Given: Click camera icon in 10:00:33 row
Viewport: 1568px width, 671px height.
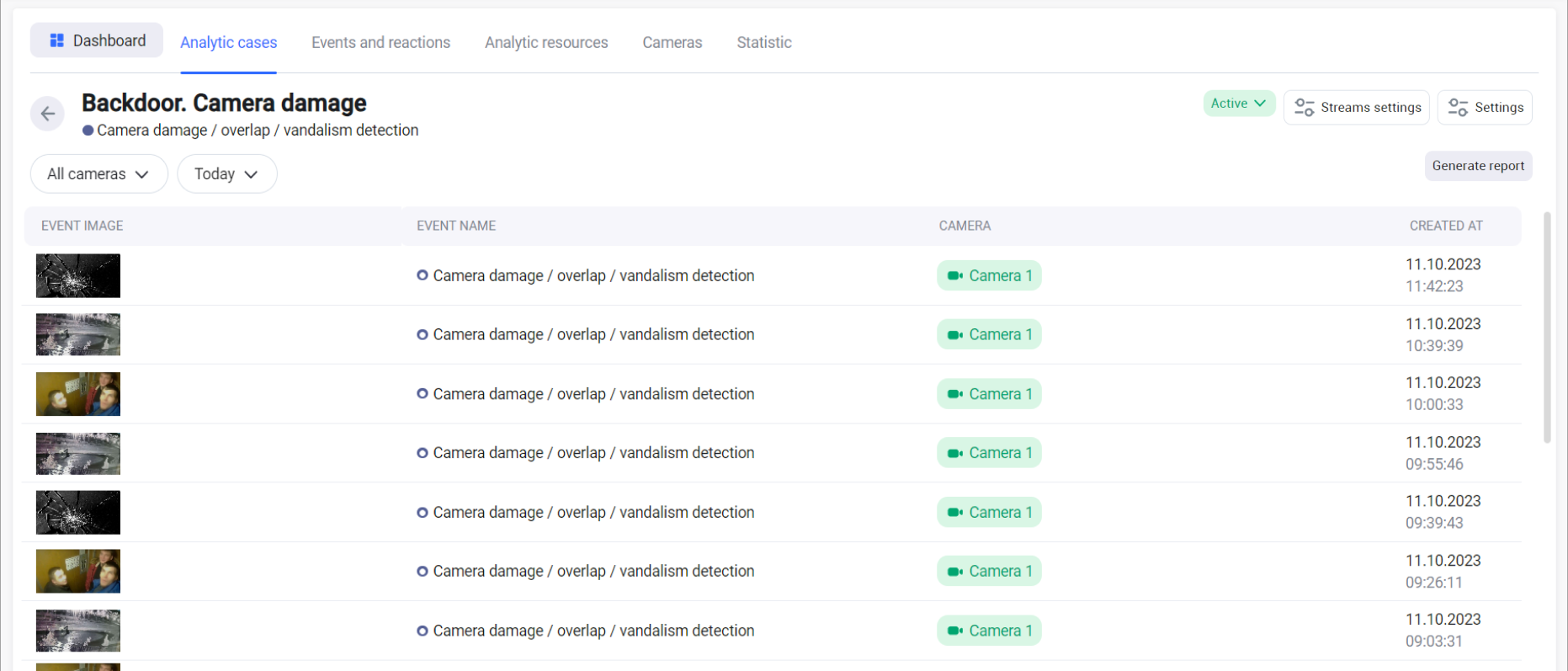Looking at the screenshot, I should [x=954, y=394].
